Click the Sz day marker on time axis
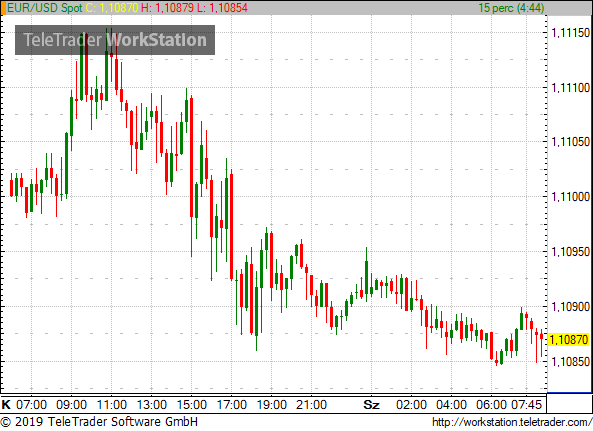This screenshot has width=593, height=431. [371, 405]
